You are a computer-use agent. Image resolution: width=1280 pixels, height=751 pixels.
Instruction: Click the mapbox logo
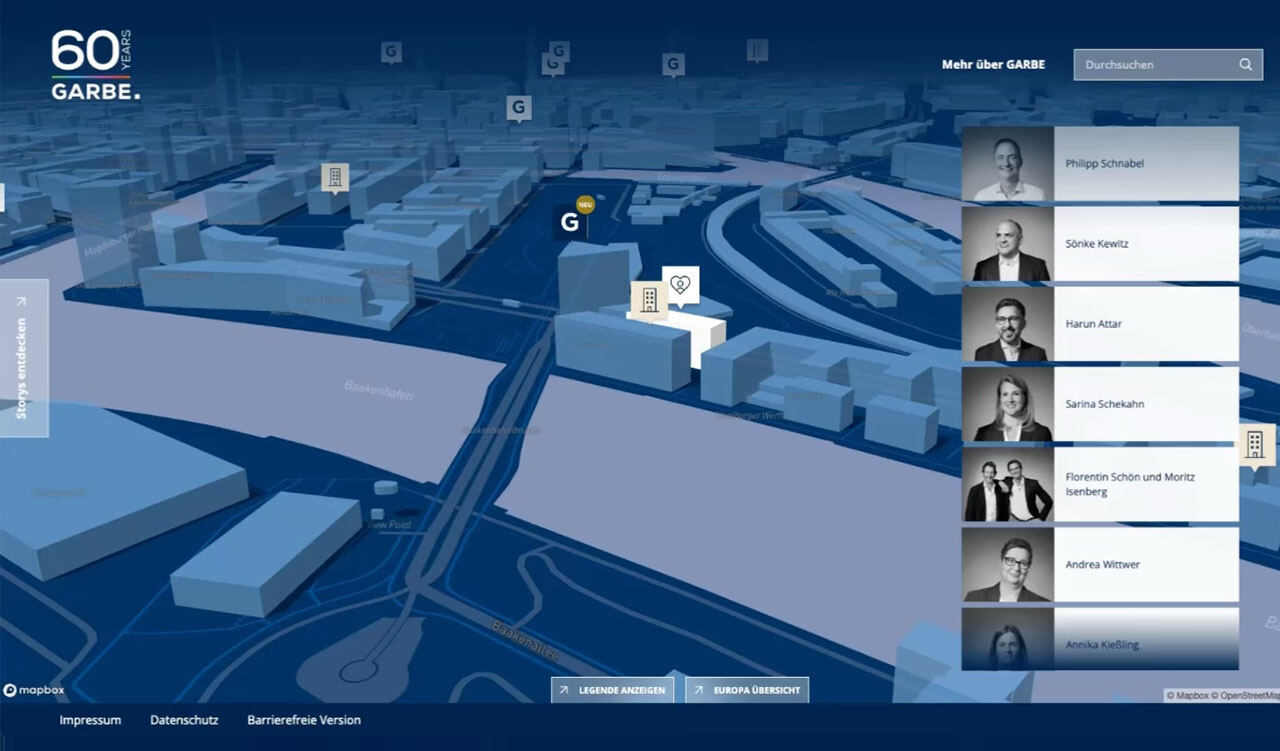tap(34, 690)
